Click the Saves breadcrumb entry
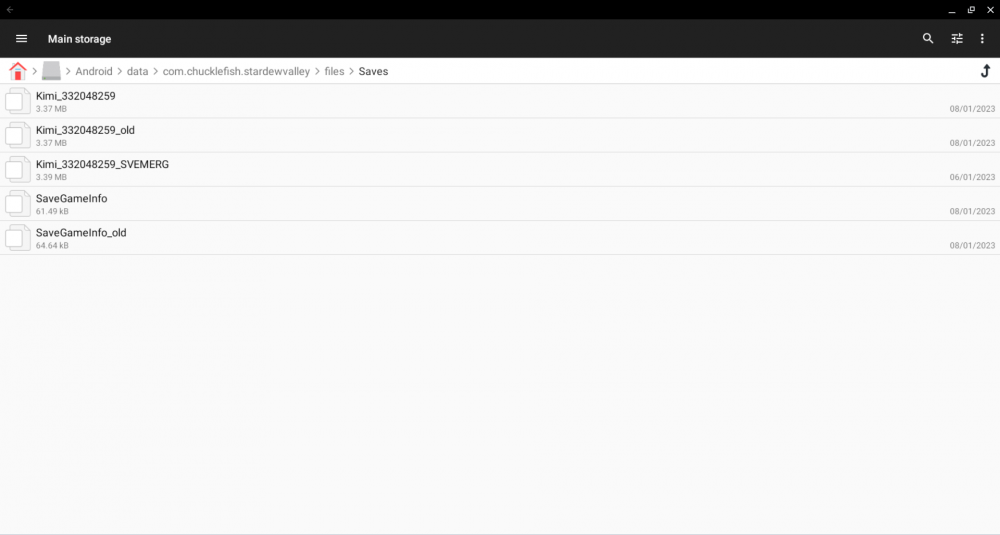The width and height of the screenshot is (1000, 535). [x=373, y=71]
